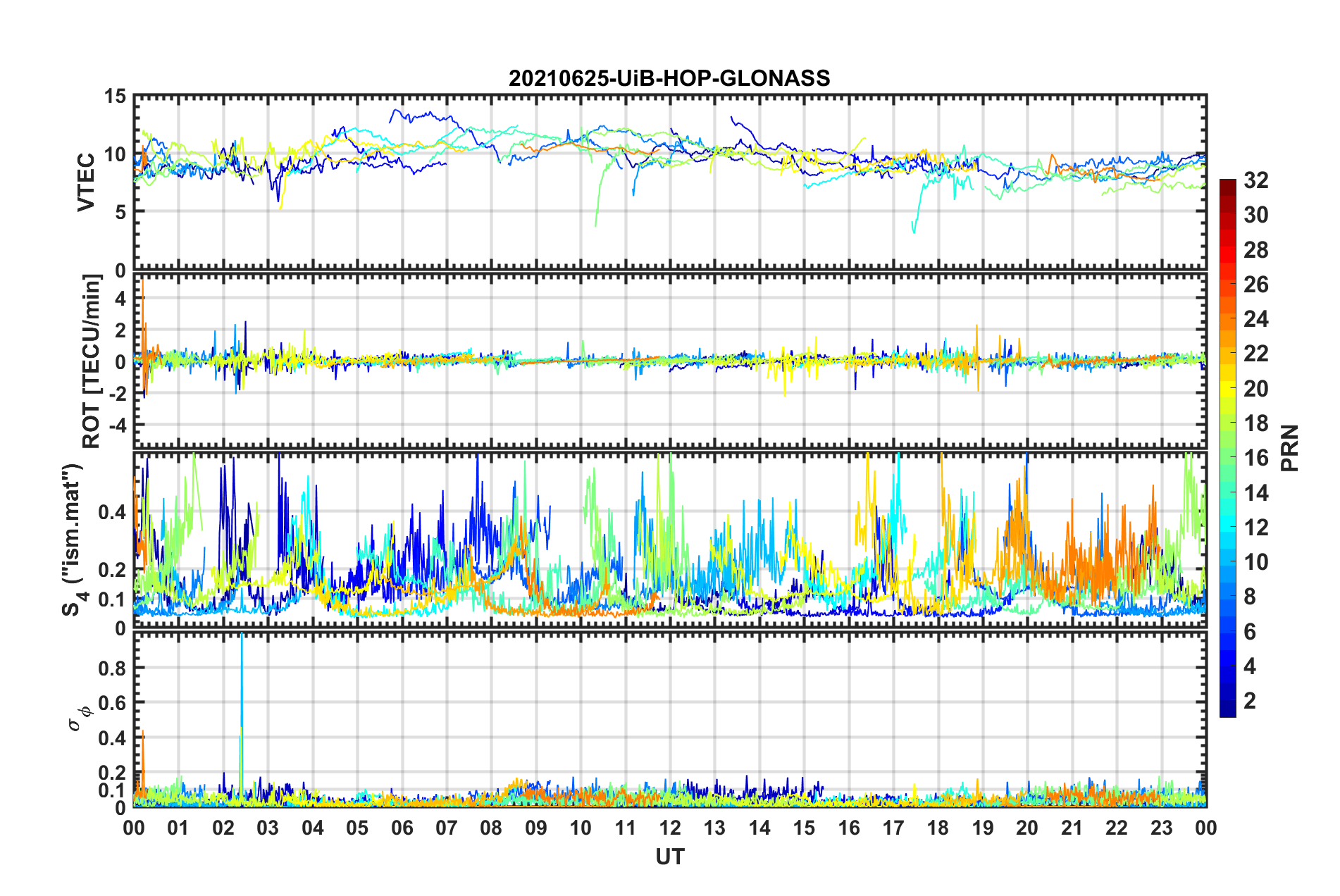Screen dimensions: 1340x896
Task: Click the "PRN" colorbar label
Action: tap(1290, 448)
